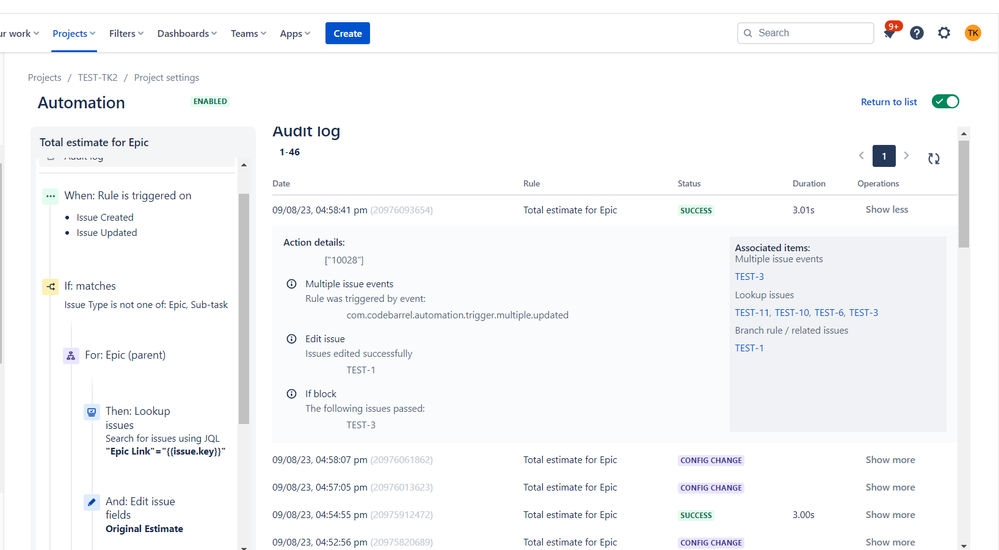Refresh the audit log with the reload icon
The height and width of the screenshot is (550, 999).
(x=934, y=159)
